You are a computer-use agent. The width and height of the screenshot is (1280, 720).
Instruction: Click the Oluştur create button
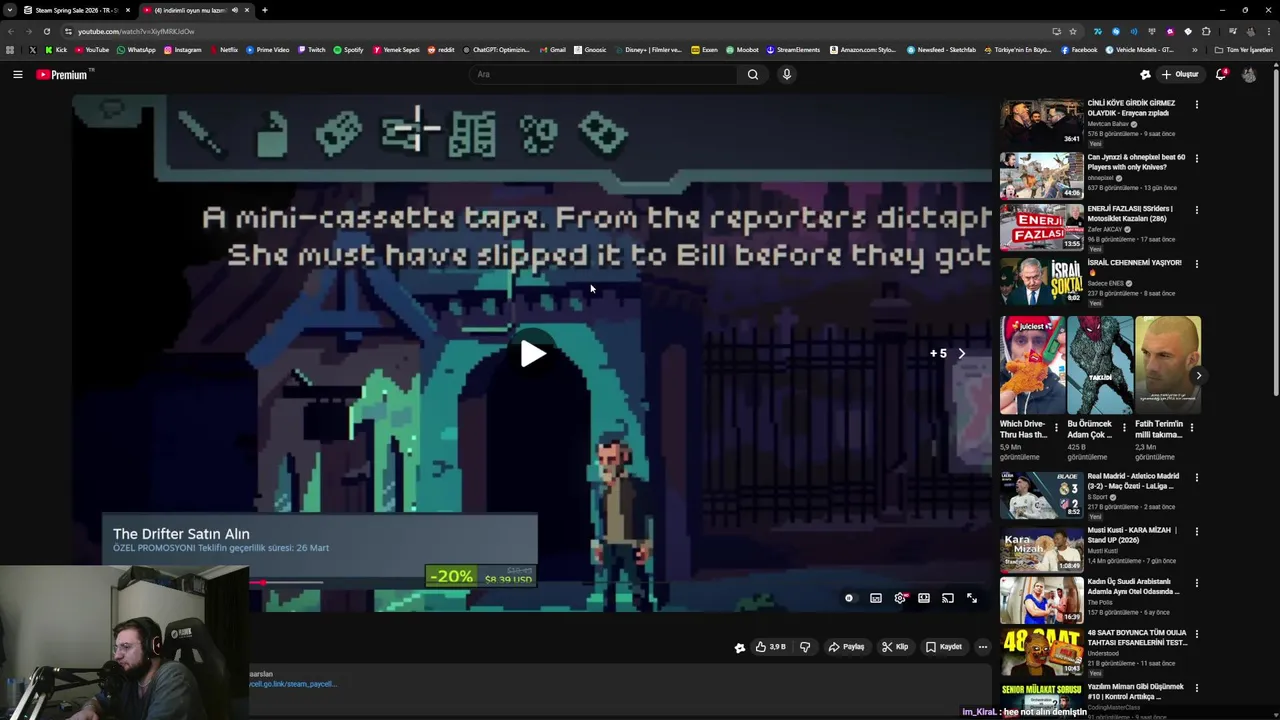click(1179, 74)
